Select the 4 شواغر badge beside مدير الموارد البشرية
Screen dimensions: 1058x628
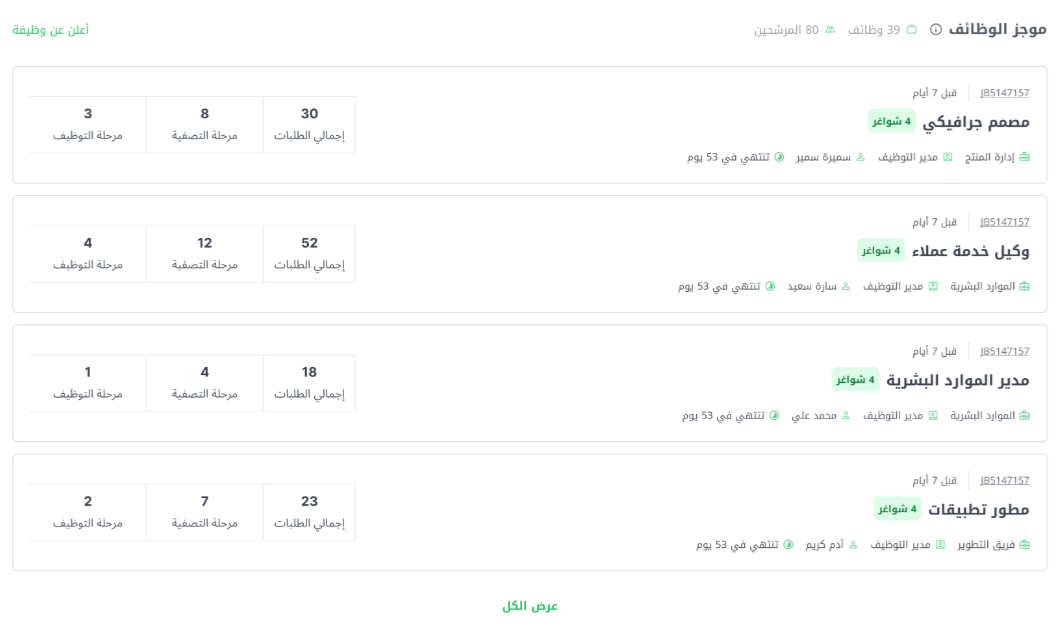pyautogui.click(x=856, y=380)
